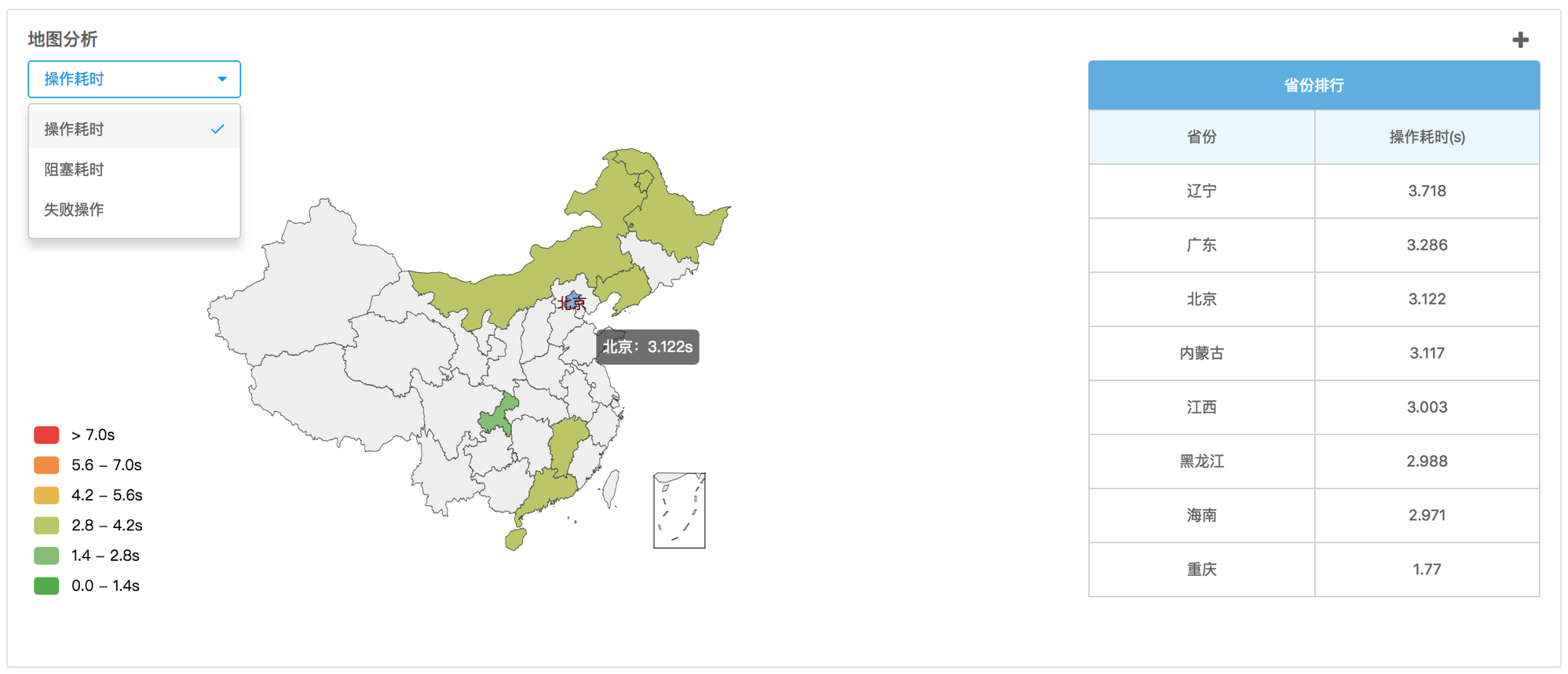Choose 失败操作 from the dropdown menu
Viewport: 1568px width, 674px height.
point(75,209)
